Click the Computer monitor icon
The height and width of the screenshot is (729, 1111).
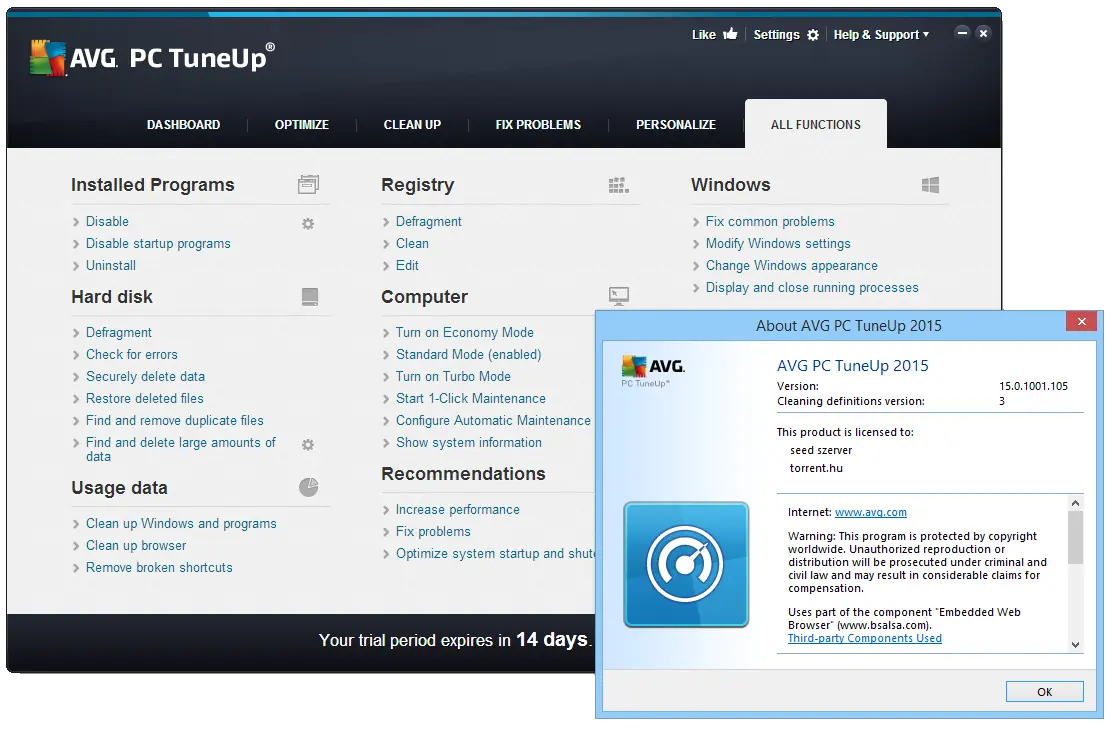click(x=619, y=296)
